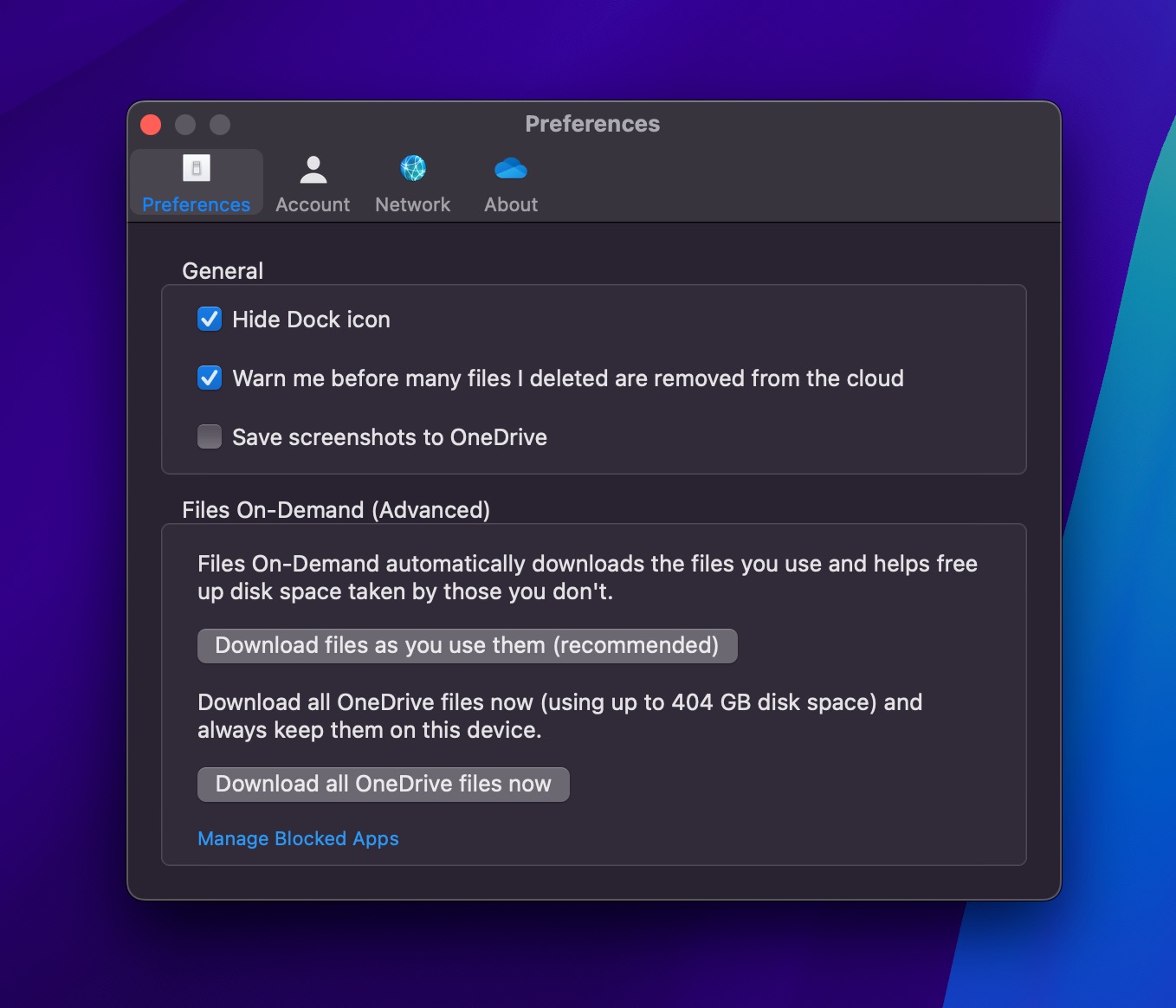Click the Network globe icon
The width and height of the screenshot is (1176, 1008).
click(412, 168)
